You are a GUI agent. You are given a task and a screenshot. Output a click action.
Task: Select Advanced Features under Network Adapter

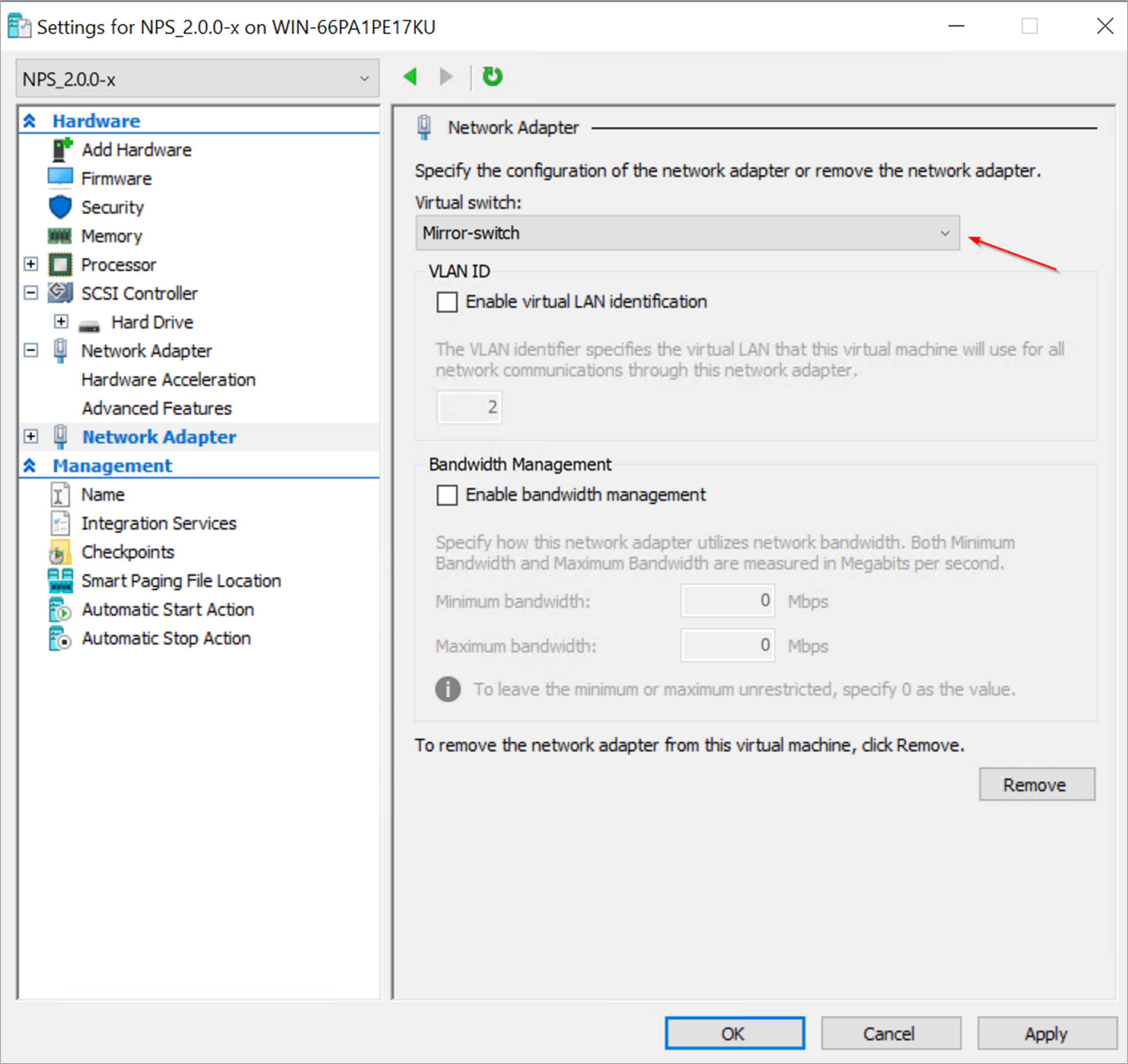click(x=156, y=408)
